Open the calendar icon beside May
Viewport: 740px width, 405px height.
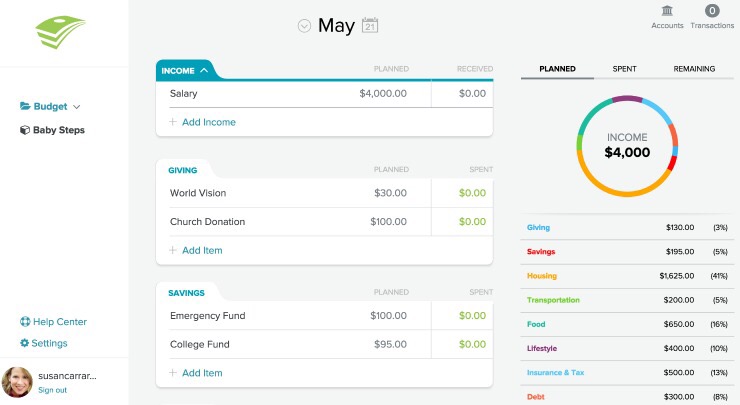click(369, 26)
